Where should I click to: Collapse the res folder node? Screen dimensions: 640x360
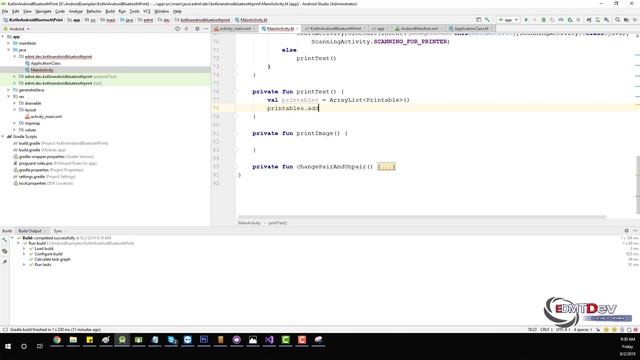pos(9,97)
